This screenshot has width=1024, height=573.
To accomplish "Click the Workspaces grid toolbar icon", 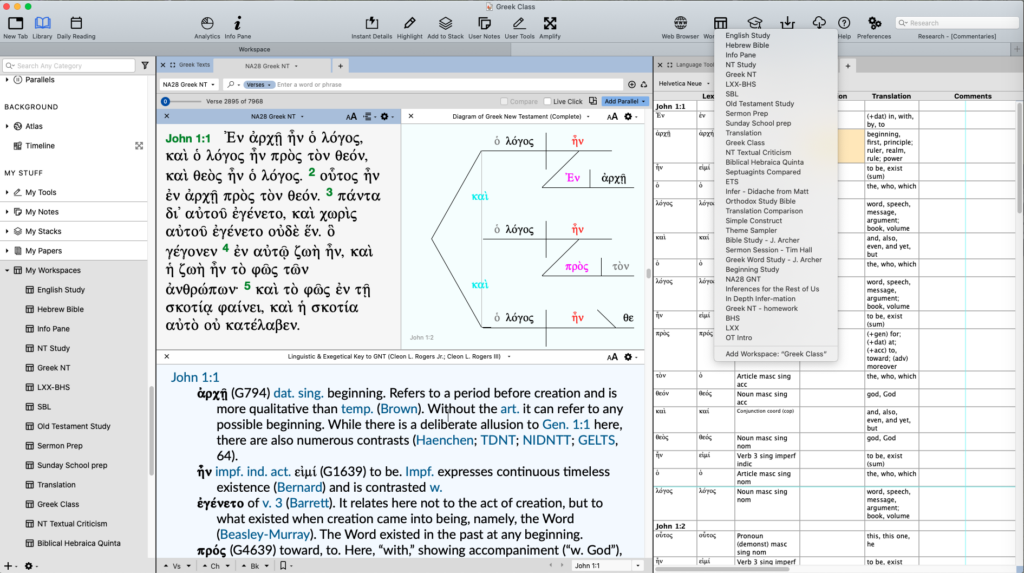I will pos(720,24).
